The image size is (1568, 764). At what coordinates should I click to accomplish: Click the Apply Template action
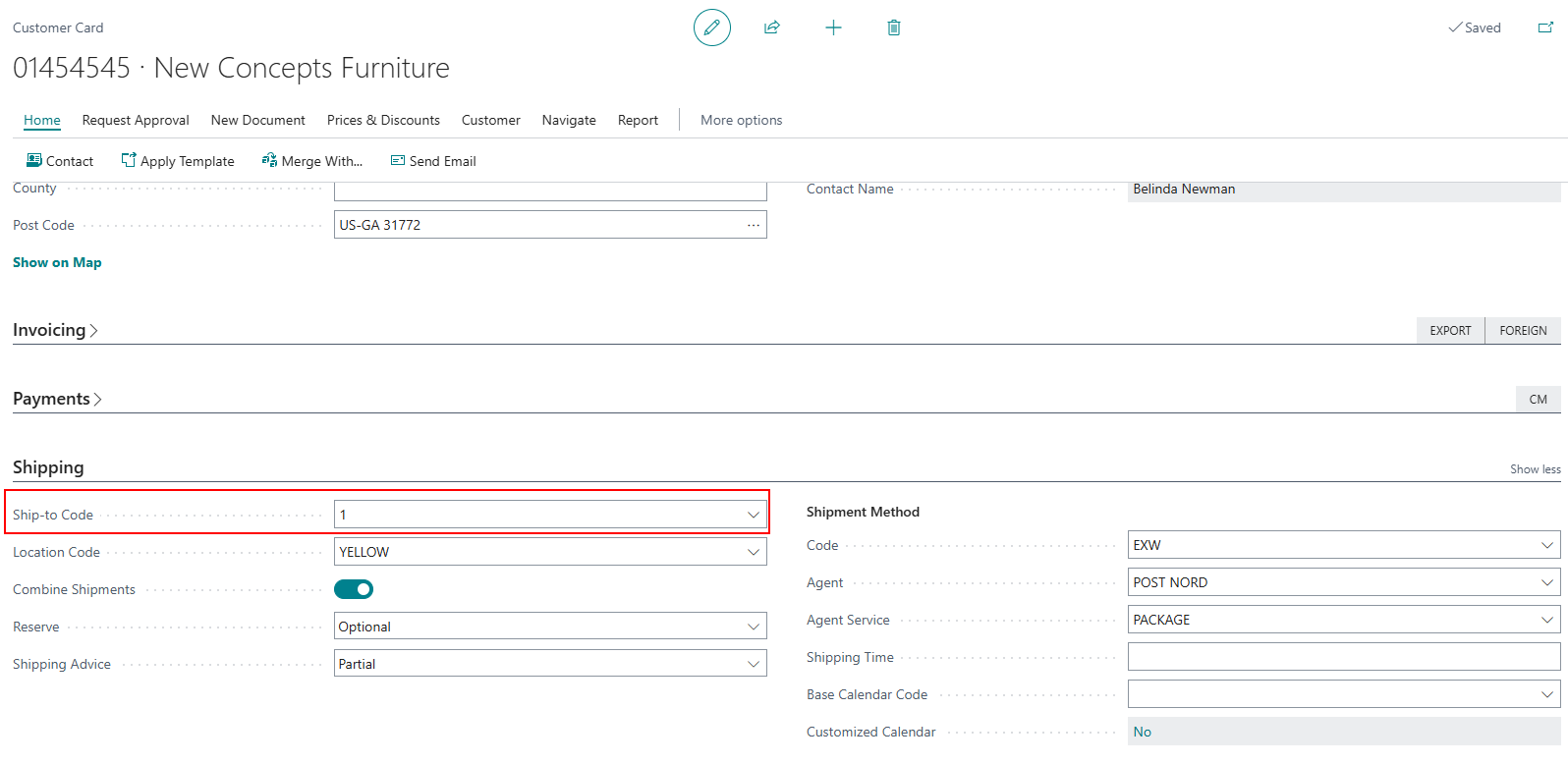point(178,161)
